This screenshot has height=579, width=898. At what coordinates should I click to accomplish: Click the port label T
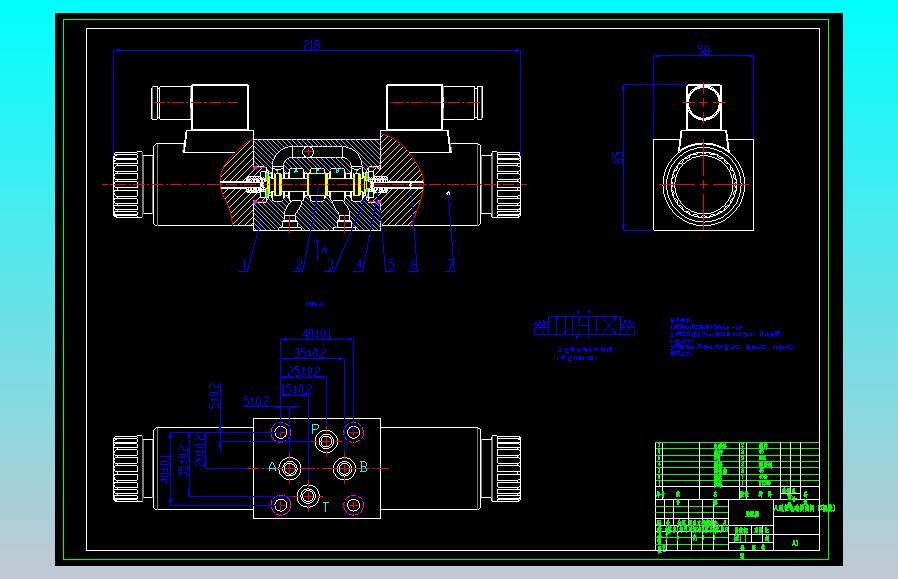pyautogui.click(x=325, y=507)
